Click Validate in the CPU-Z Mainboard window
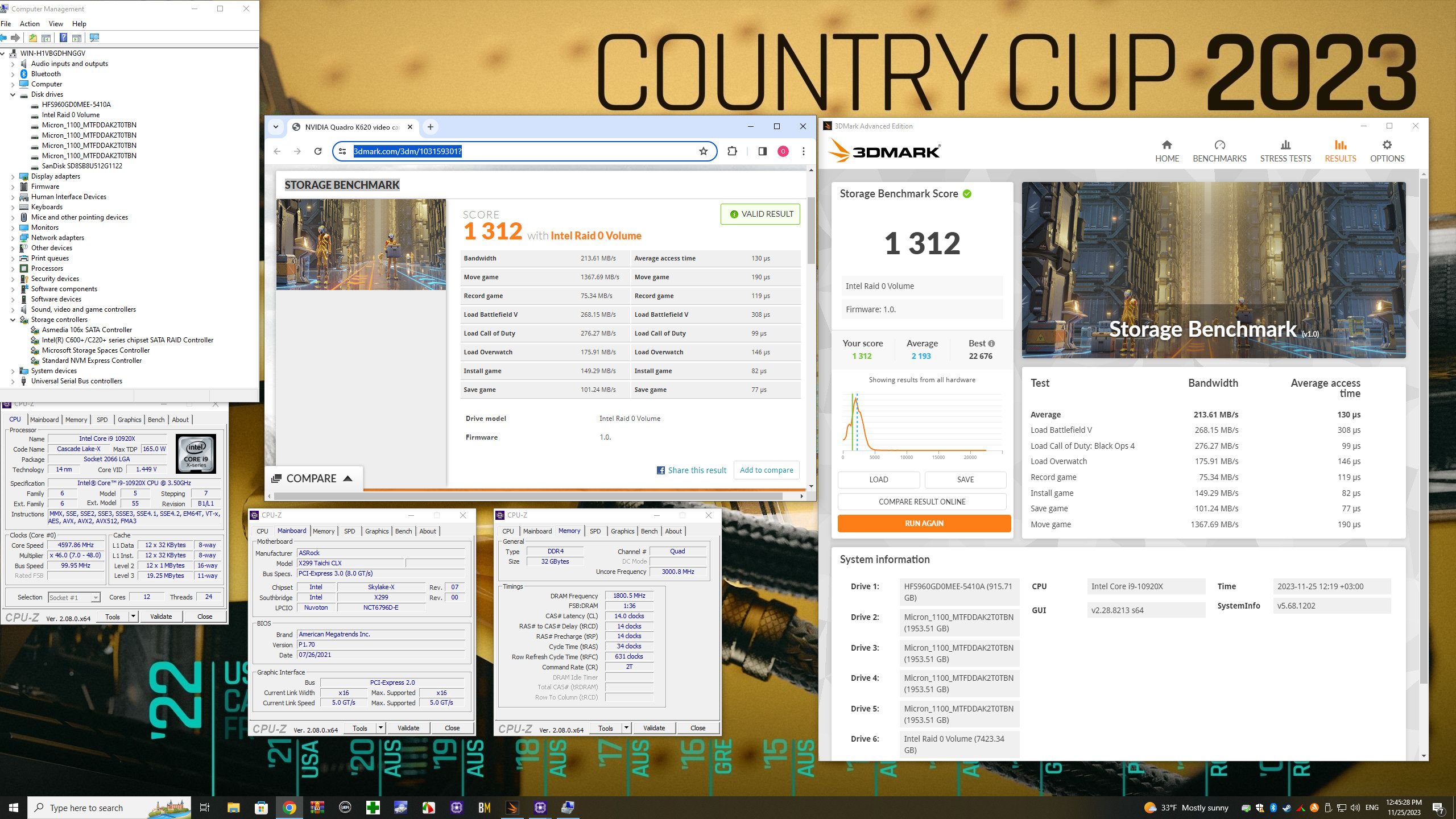This screenshot has height=819, width=1456. click(x=408, y=728)
